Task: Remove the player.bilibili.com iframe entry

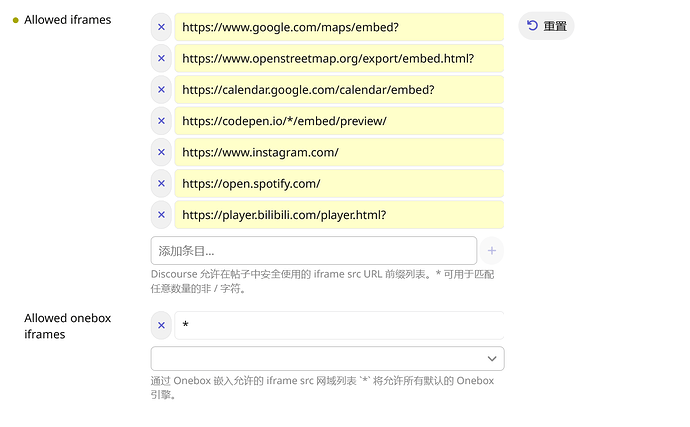Action: [x=161, y=214]
